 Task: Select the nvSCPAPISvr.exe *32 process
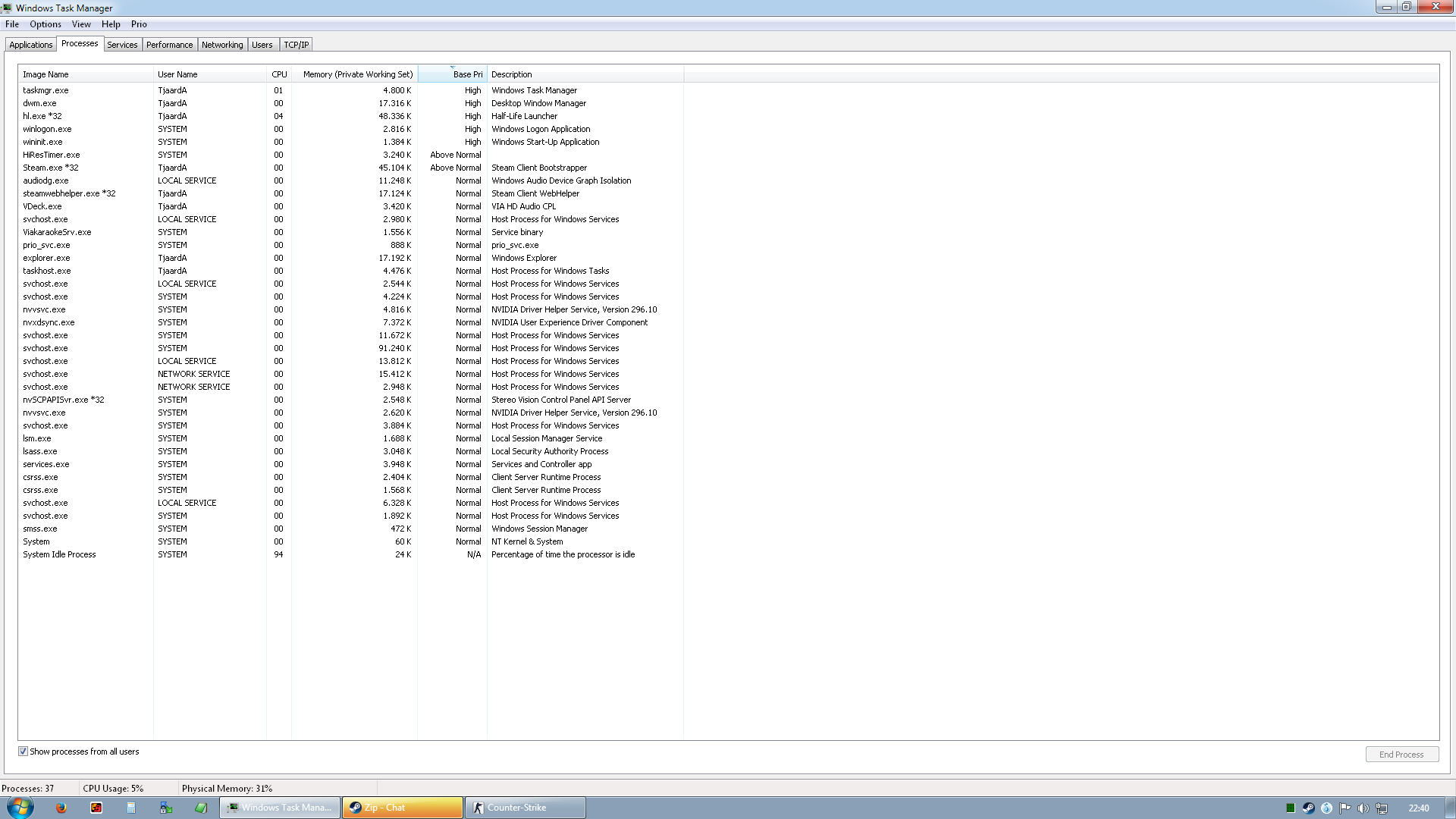(x=350, y=400)
